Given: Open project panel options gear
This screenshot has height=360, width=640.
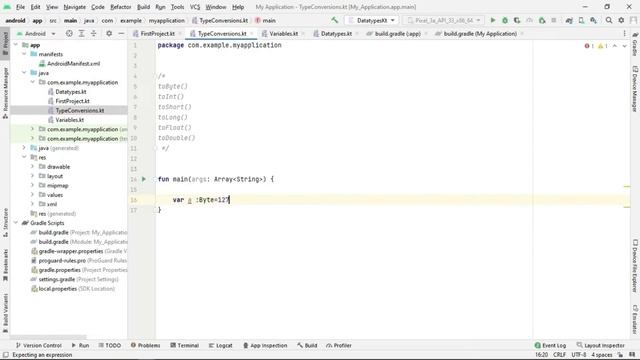Looking at the screenshot, I should (109, 33).
